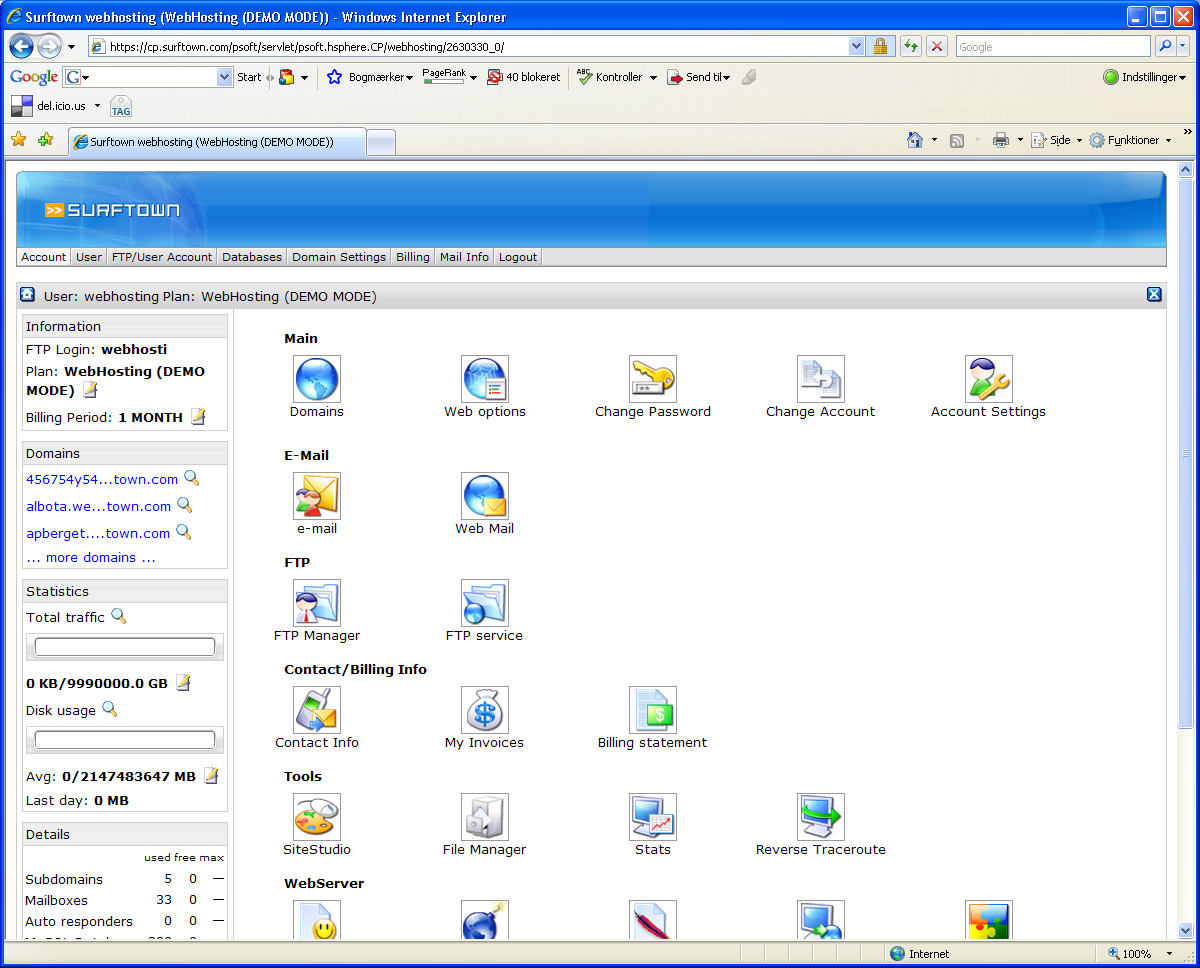Viewport: 1200px width, 968px height.
Task: Open the Web Mail icon
Action: [484, 497]
